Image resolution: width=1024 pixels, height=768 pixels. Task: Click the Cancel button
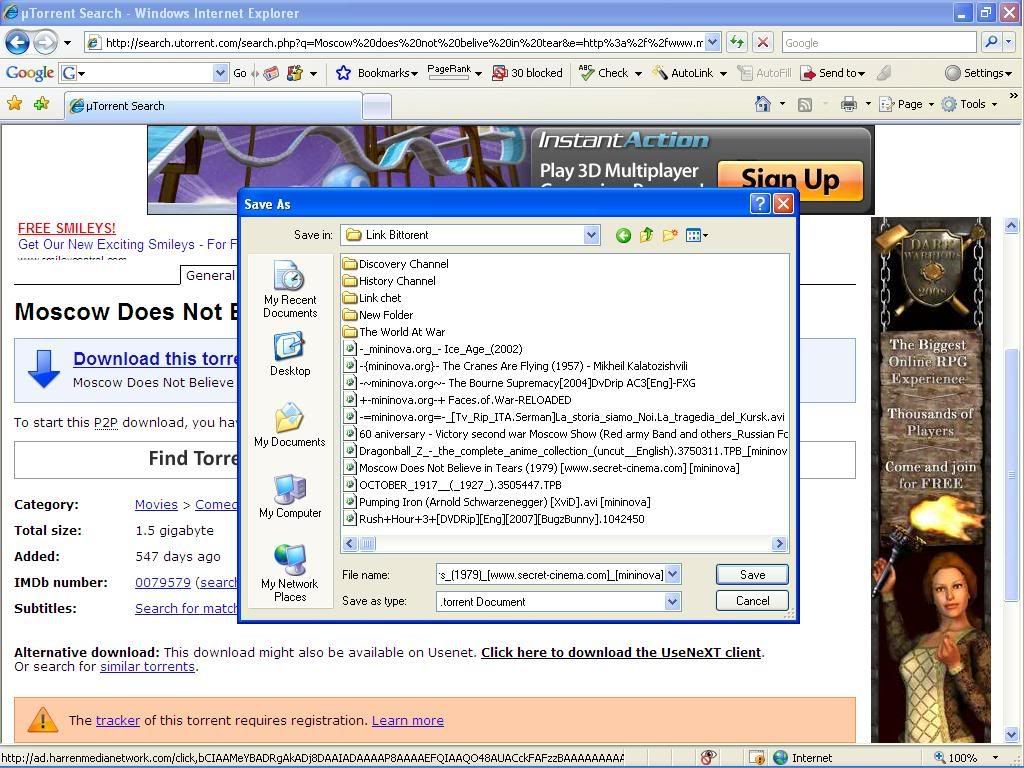(x=752, y=601)
